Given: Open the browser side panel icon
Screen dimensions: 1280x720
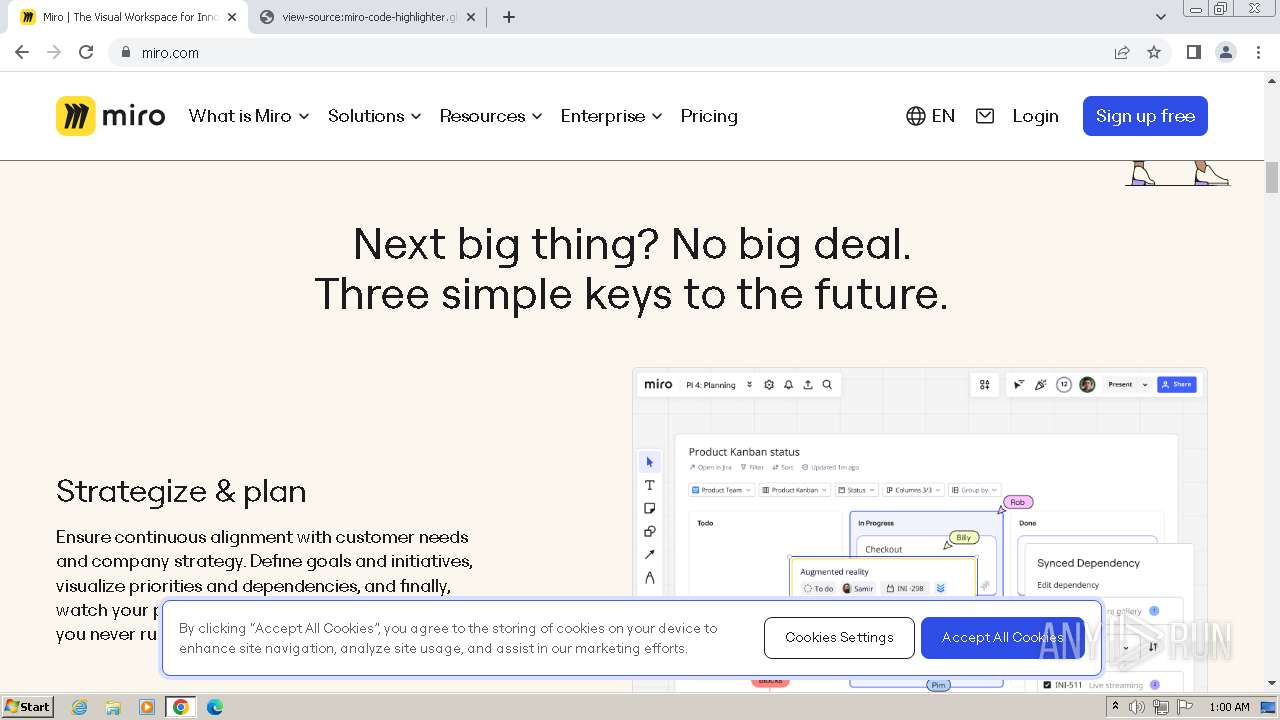Looking at the screenshot, I should (1194, 52).
